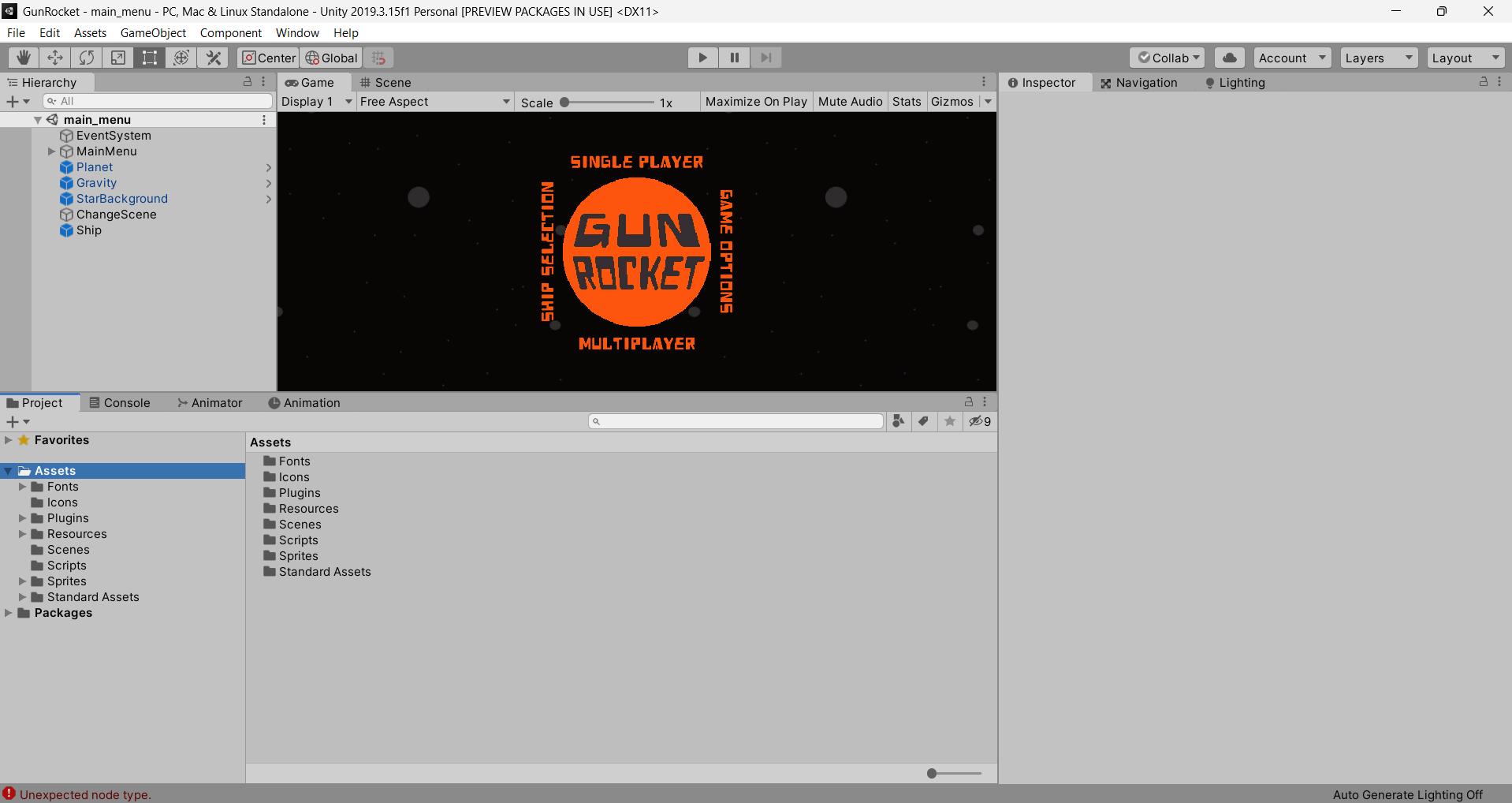Toggle Gizmos in Game view
The image size is (1512, 803).
point(952,102)
